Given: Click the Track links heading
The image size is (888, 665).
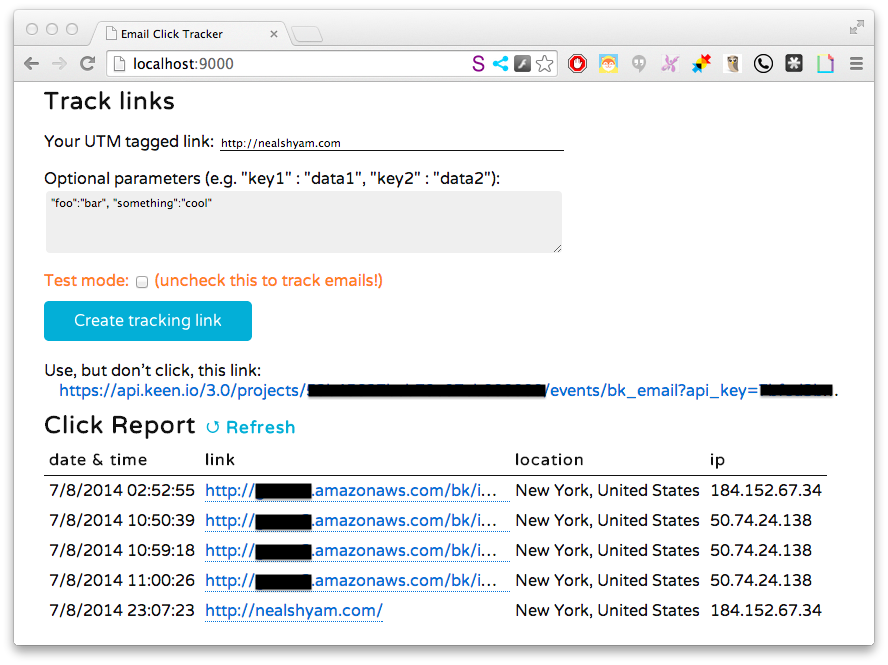Looking at the screenshot, I should point(109,101).
